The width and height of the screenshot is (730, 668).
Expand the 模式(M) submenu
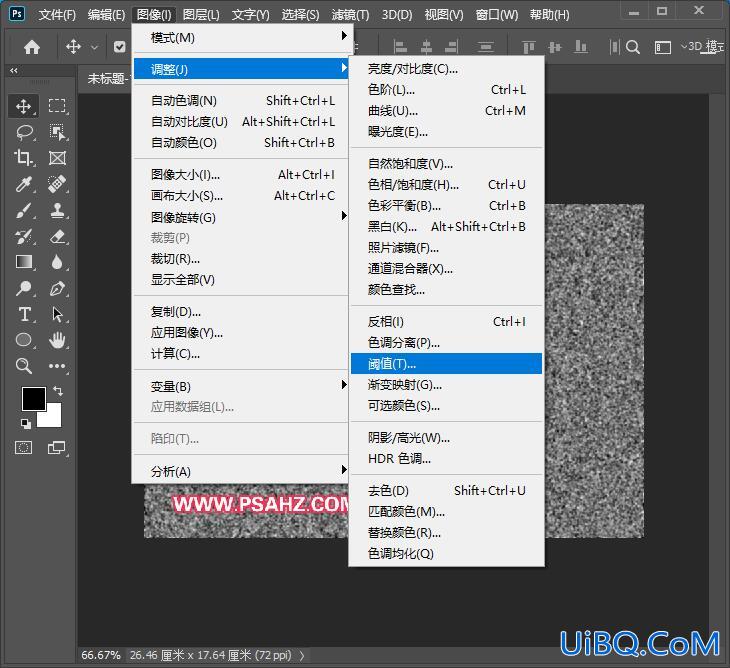[x=243, y=37]
